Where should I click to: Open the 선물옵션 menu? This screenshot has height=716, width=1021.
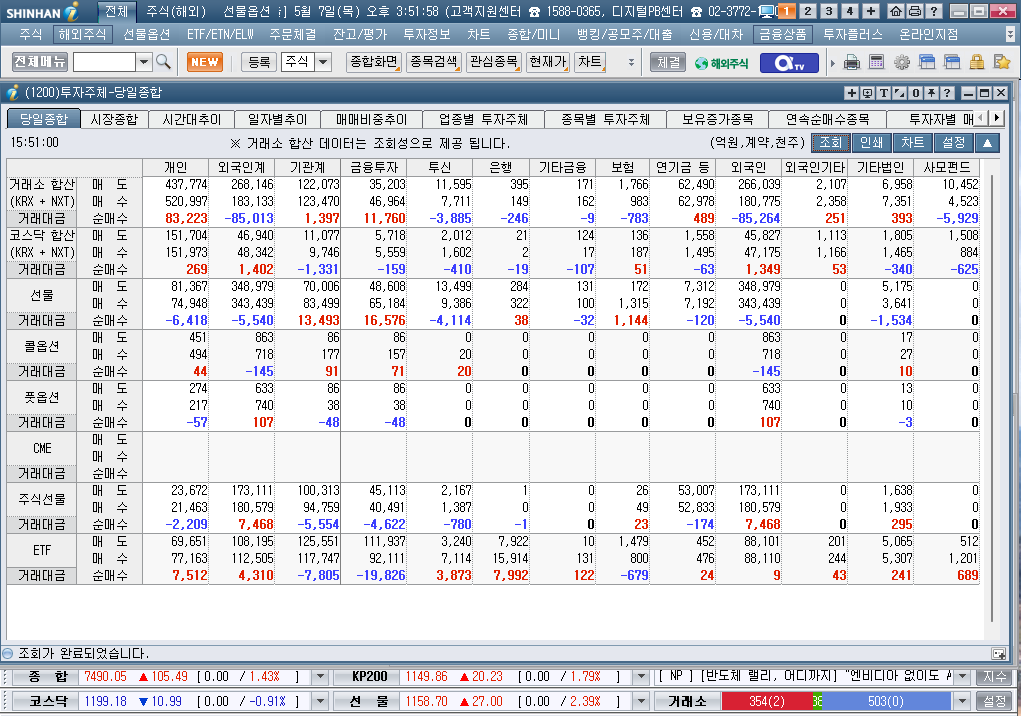pyautogui.click(x=147, y=34)
